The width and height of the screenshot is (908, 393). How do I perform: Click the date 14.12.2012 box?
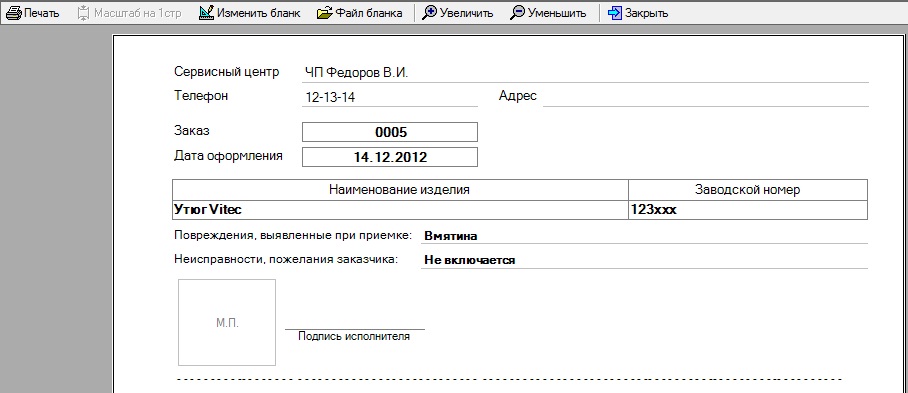point(390,157)
